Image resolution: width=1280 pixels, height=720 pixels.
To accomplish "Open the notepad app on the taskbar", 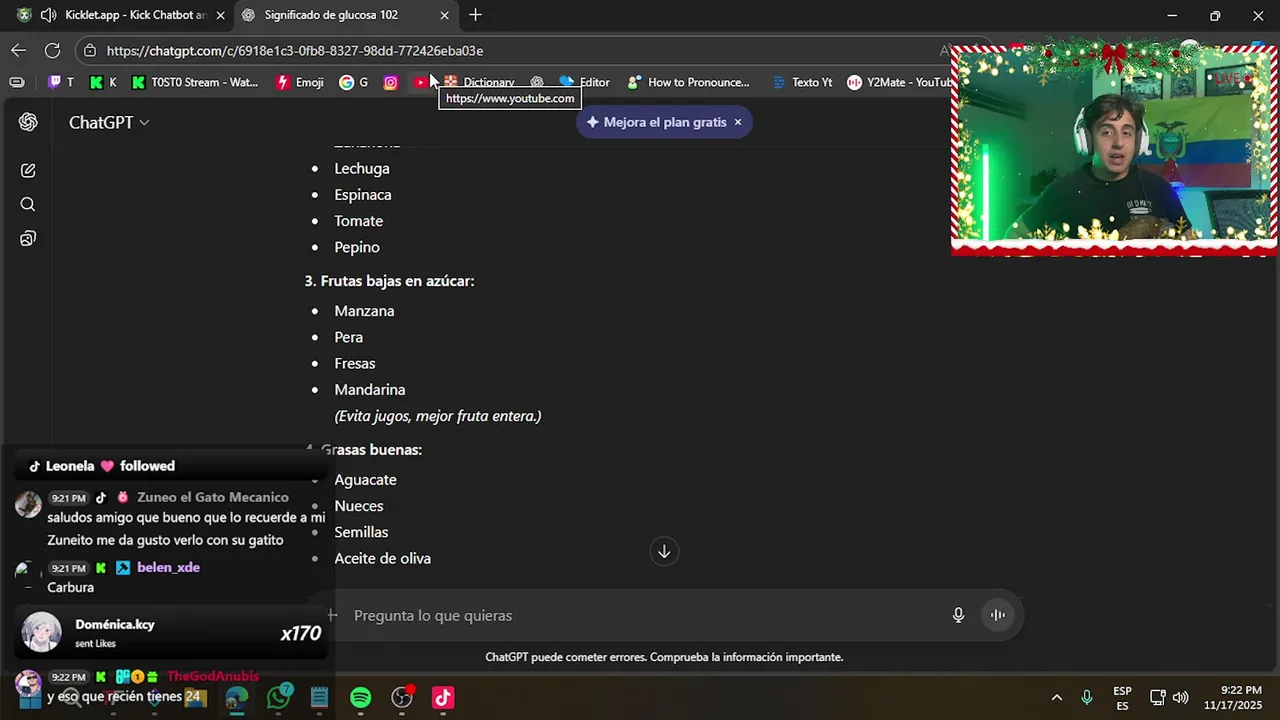I will tap(319, 697).
